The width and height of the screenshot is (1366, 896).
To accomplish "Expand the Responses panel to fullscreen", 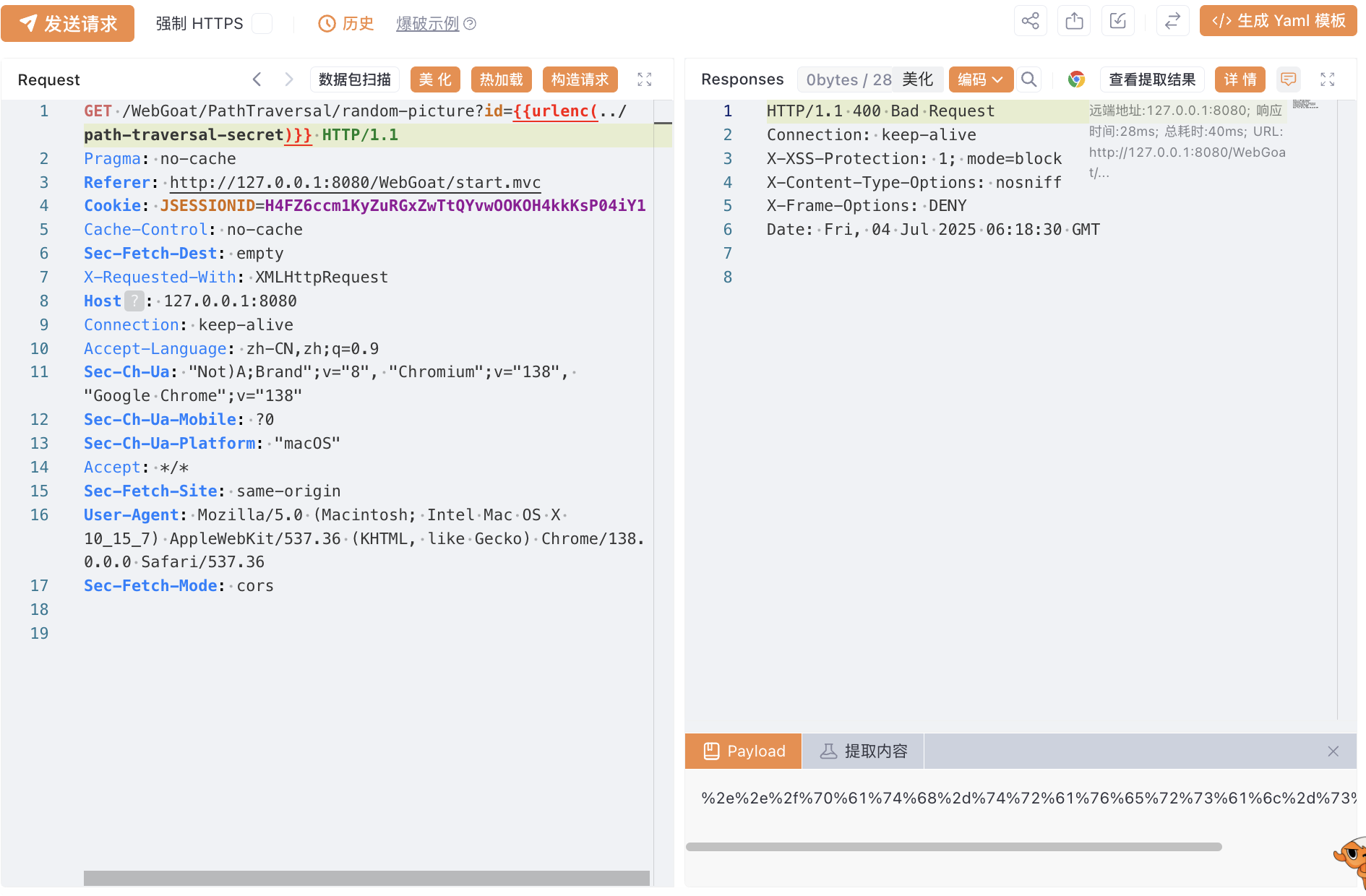I will pyautogui.click(x=1328, y=79).
